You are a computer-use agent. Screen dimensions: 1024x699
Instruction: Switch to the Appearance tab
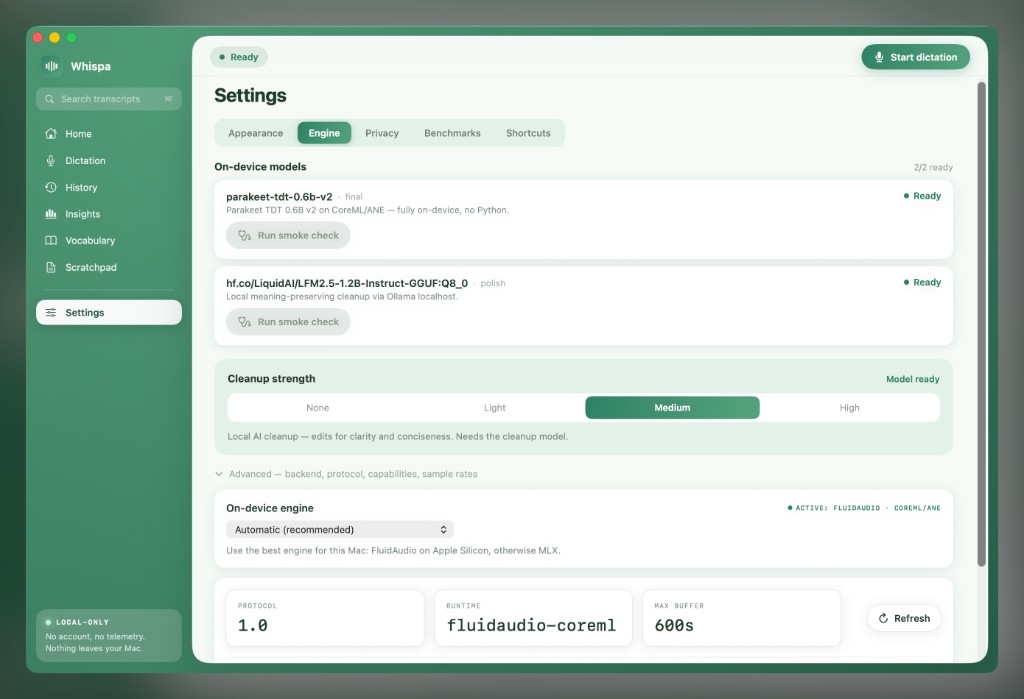pos(255,133)
